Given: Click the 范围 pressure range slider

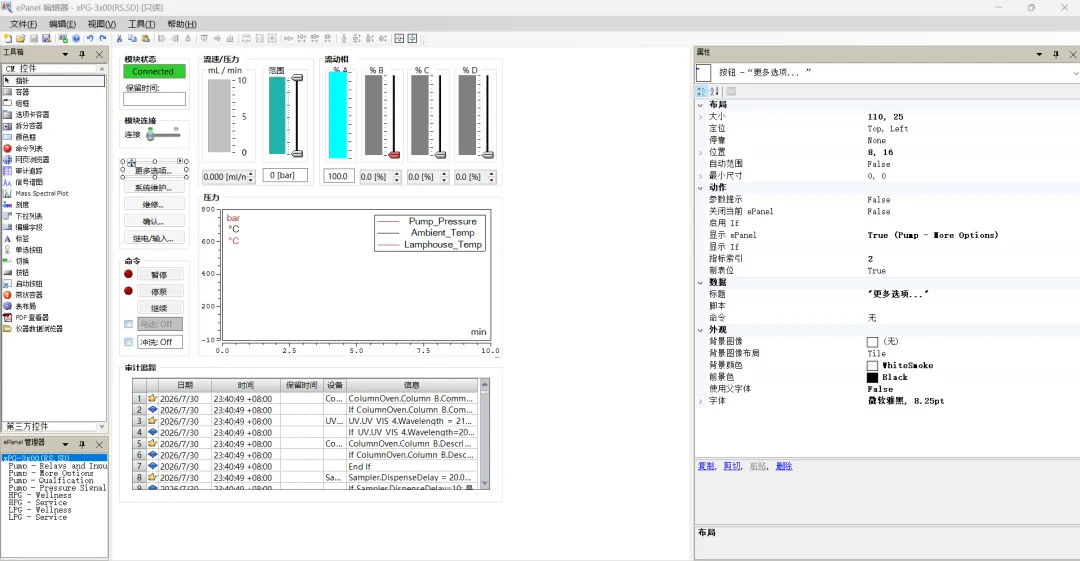Looking at the screenshot, I should [x=297, y=116].
